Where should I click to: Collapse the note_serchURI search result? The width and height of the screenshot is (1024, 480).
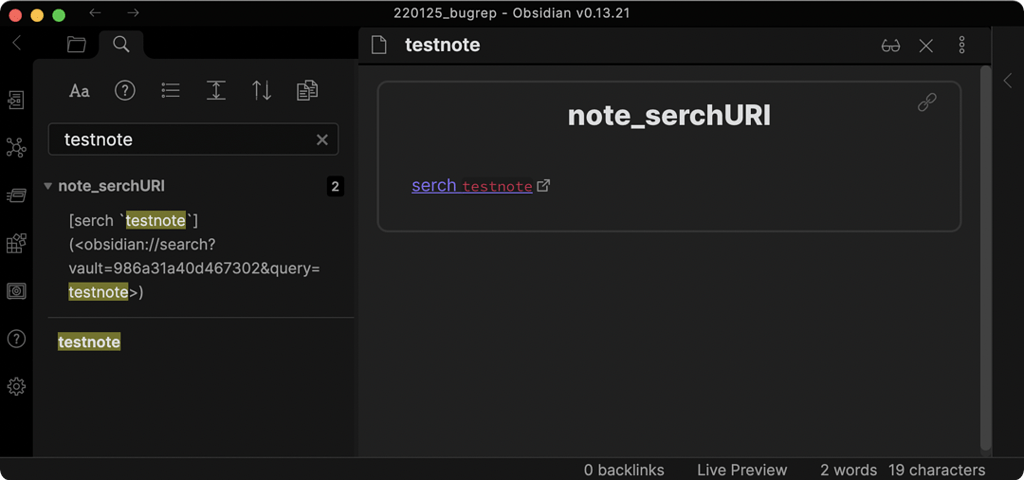click(x=48, y=186)
